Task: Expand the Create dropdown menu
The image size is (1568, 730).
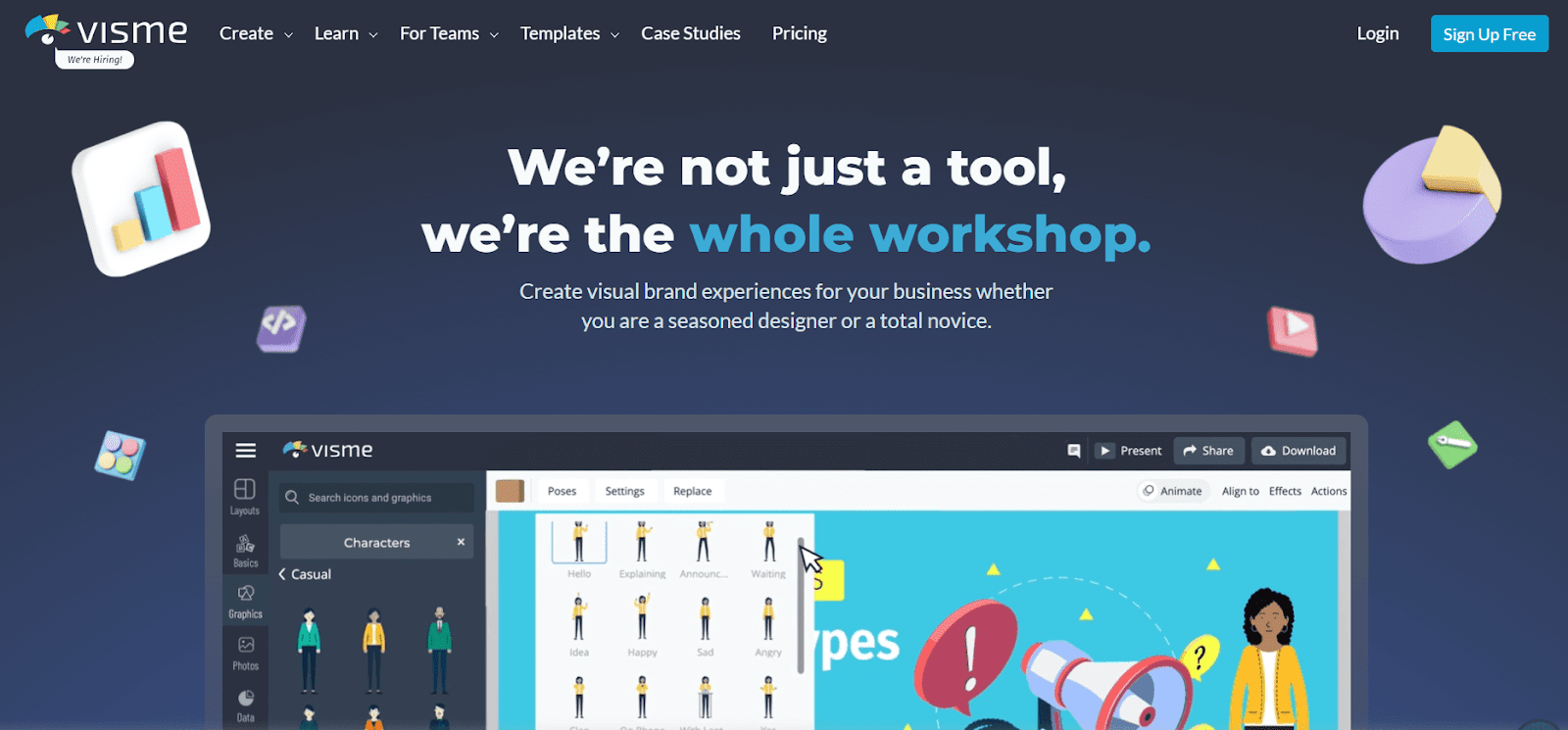Action: click(256, 33)
